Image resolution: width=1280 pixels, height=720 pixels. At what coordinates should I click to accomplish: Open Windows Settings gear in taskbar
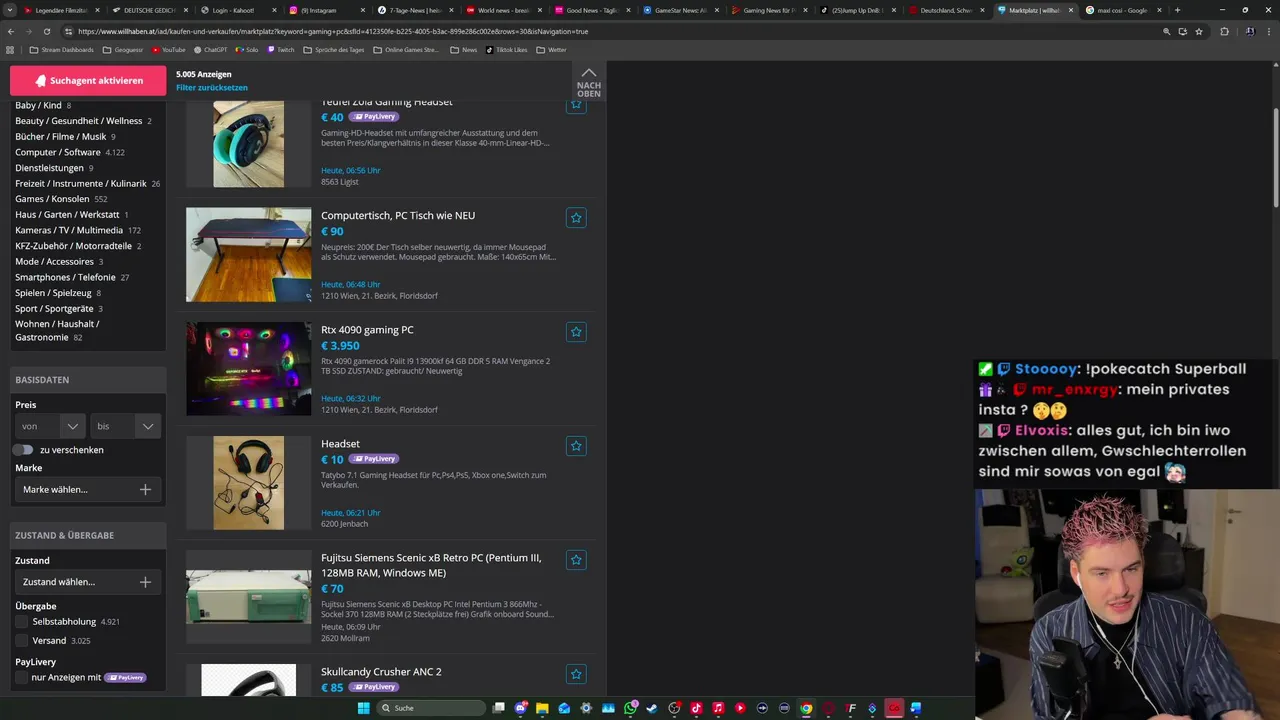(586, 708)
